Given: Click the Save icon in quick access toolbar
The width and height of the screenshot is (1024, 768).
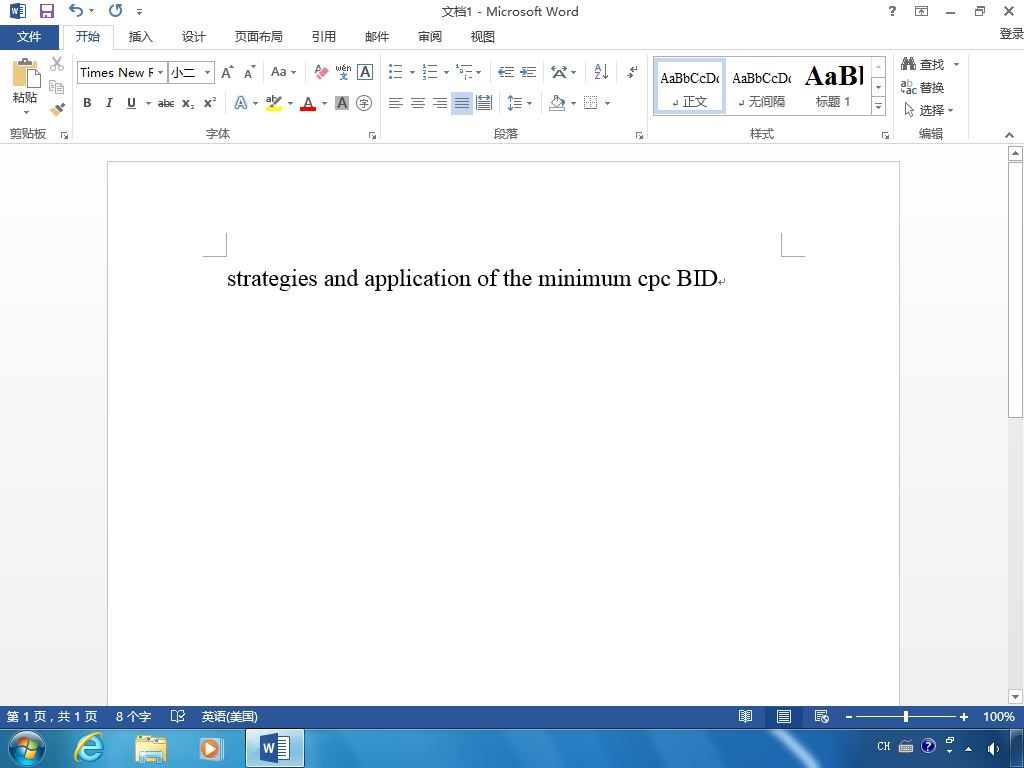Looking at the screenshot, I should click(46, 11).
